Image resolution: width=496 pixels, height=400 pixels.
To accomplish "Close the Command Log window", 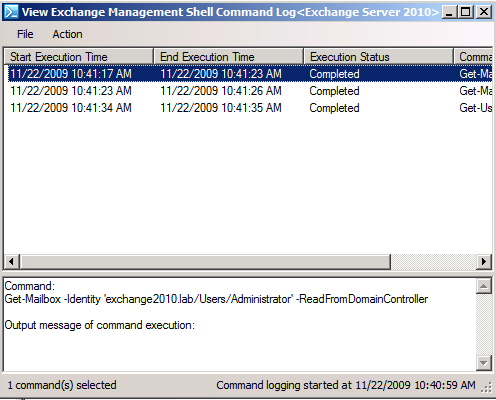I will pos(484,12).
